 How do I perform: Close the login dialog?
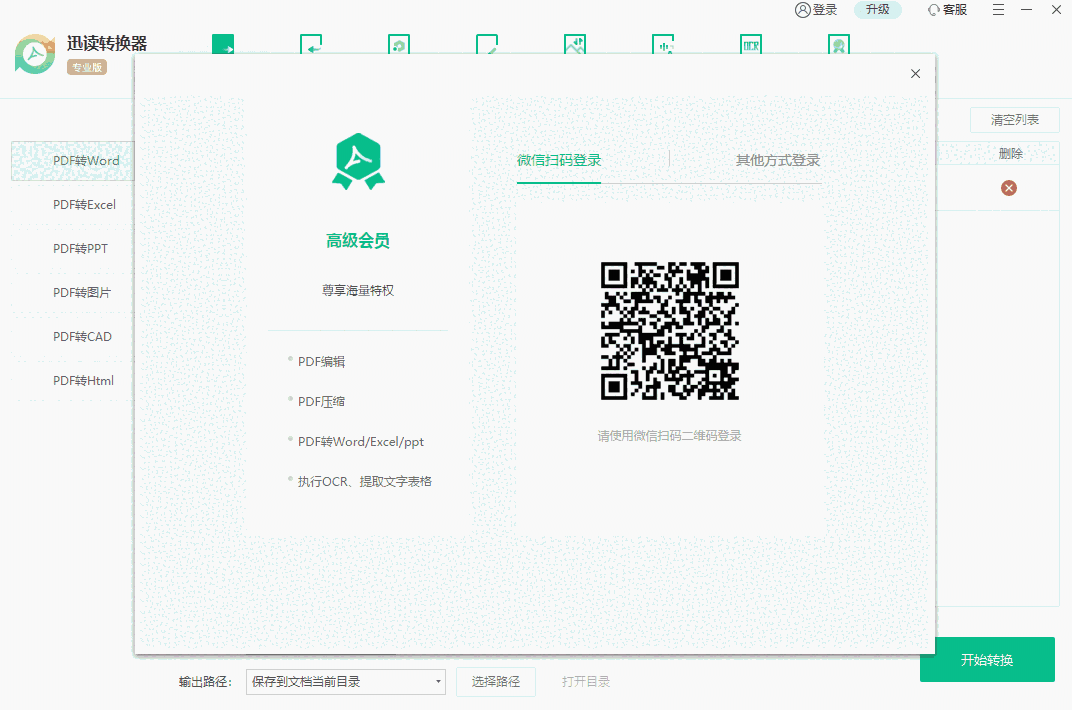tap(915, 74)
